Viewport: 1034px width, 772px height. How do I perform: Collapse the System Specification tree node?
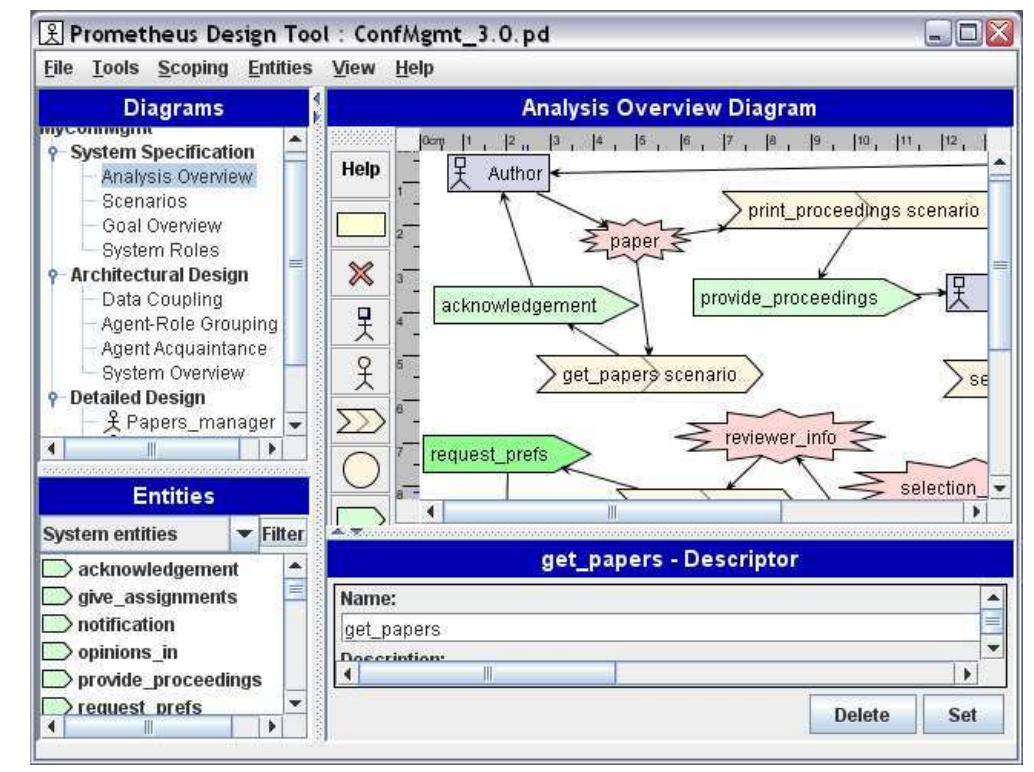coord(53,153)
